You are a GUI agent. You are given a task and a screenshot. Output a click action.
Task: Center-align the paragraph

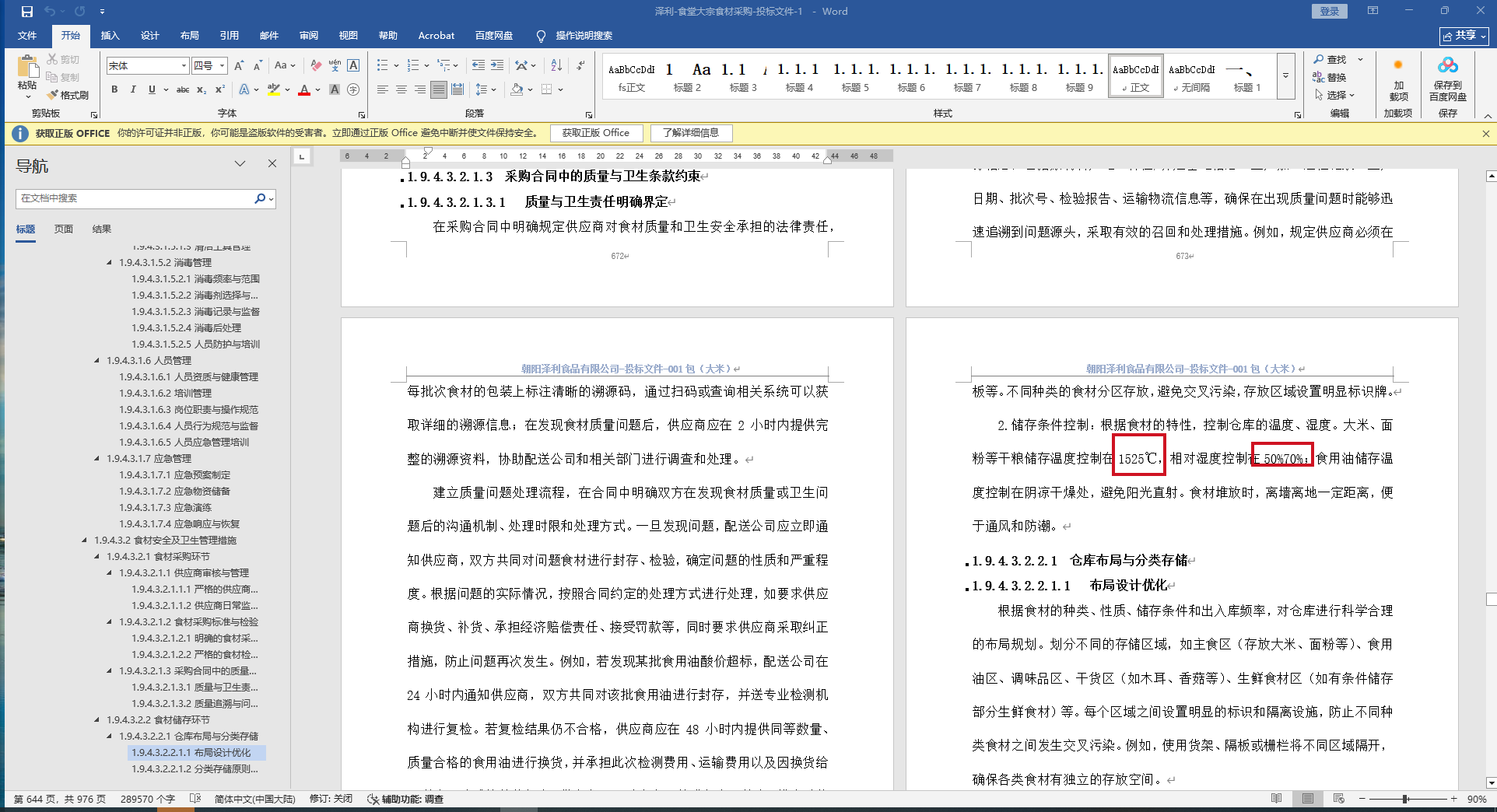point(401,89)
